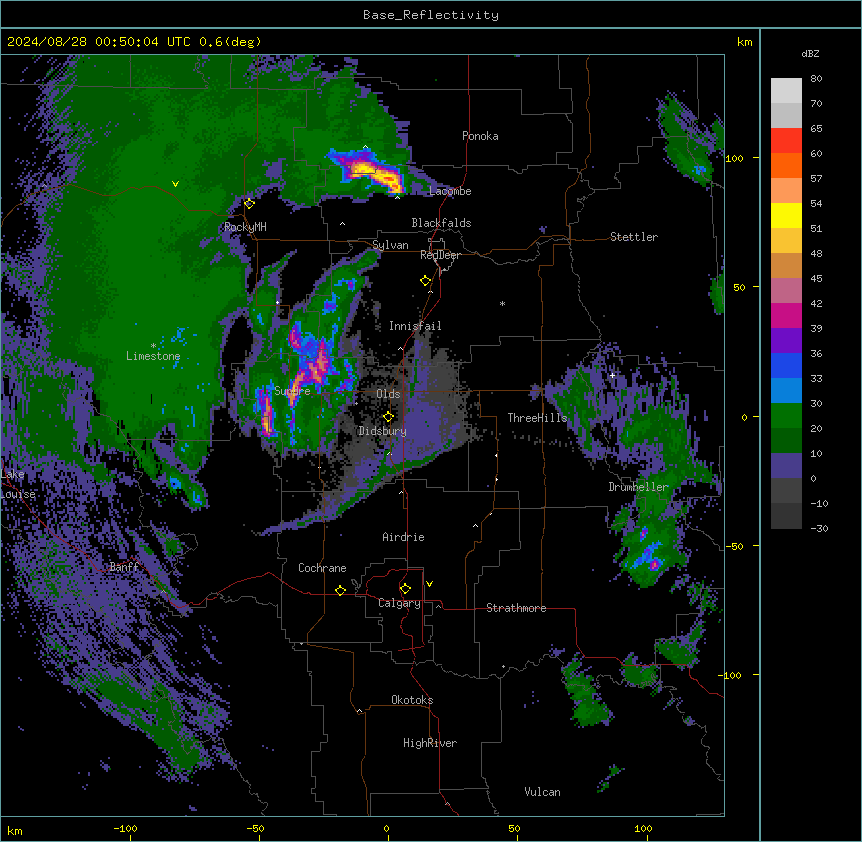This screenshot has width=862, height=842.
Task: Click the dBZ legend value 42
Action: (816, 303)
